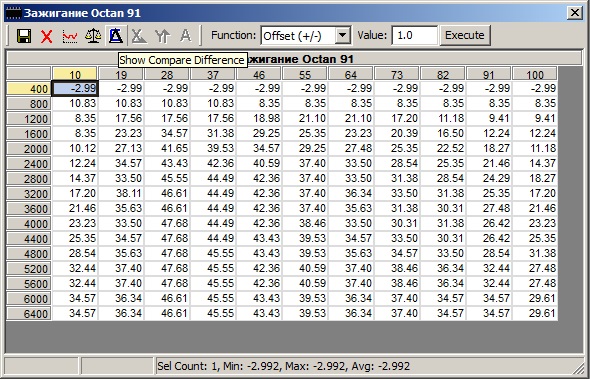Viewport: 590px width, 380px height.
Task: Select the row header 4000
Action: coord(29,224)
